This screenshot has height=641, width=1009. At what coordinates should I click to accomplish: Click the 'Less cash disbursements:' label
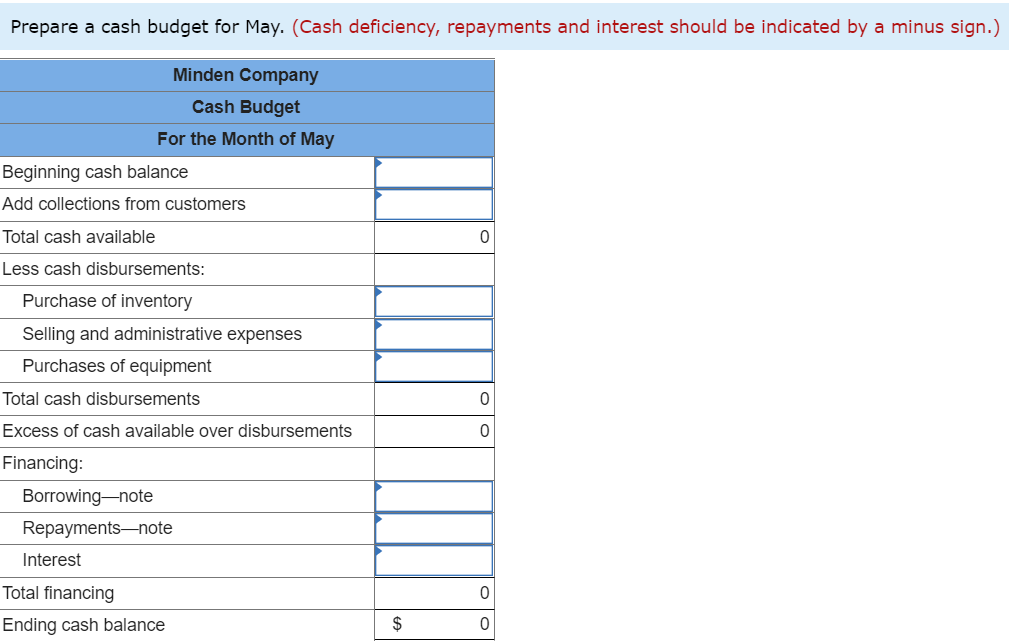104,269
